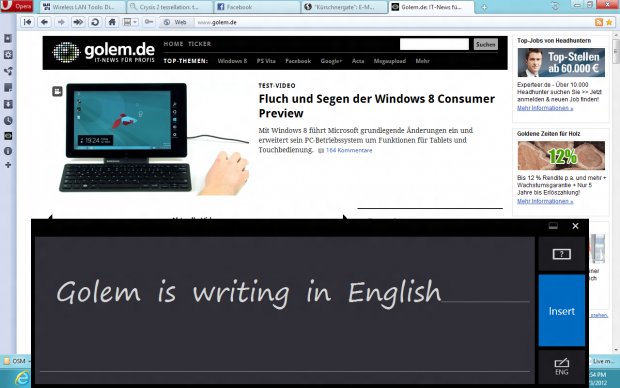The height and width of the screenshot is (388, 620).
Task: Close the handwriting input panel
Action: 575,226
